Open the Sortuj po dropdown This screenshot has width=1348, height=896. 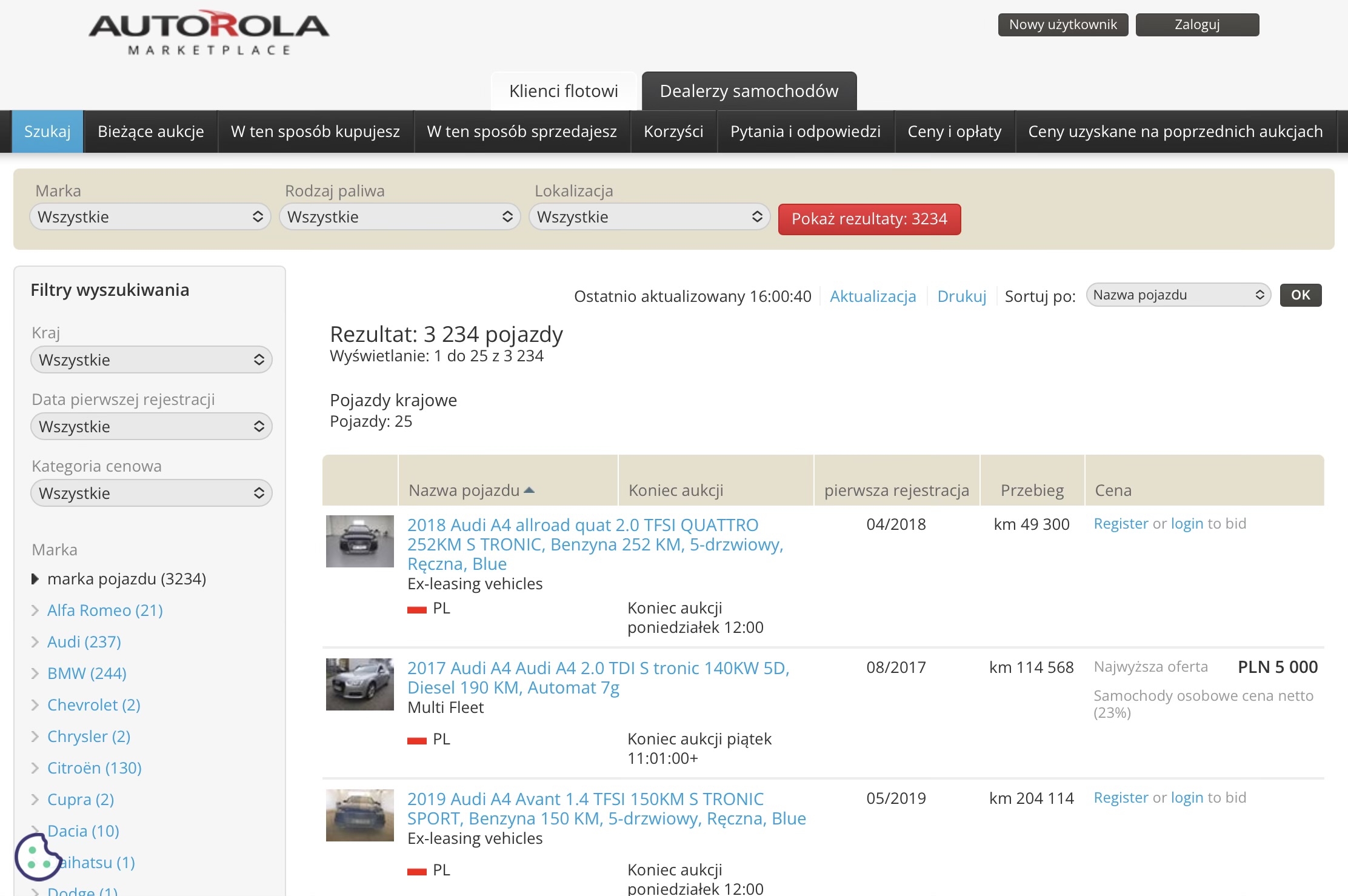click(1178, 295)
